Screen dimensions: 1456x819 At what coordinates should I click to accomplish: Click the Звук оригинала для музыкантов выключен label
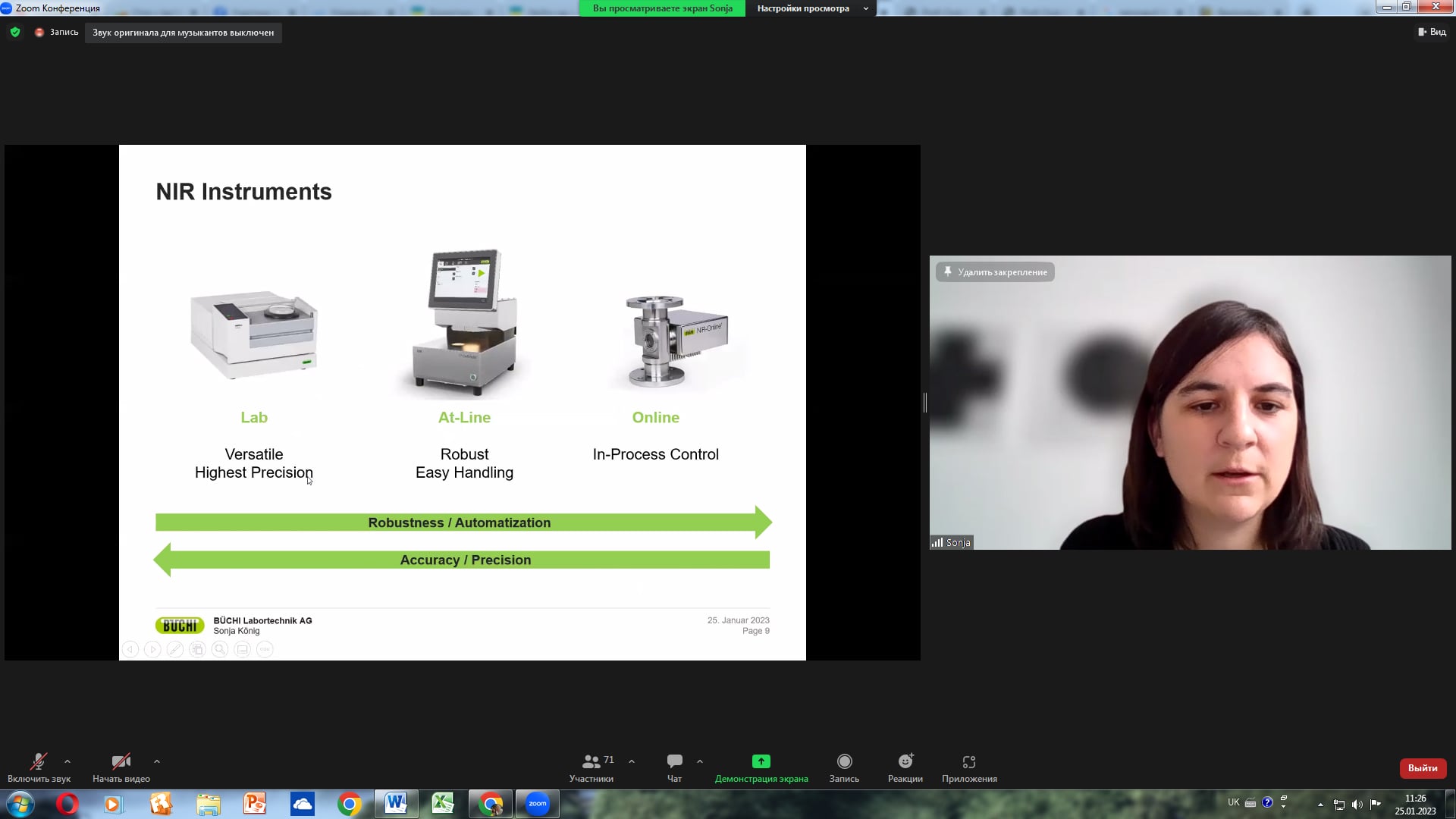[184, 33]
